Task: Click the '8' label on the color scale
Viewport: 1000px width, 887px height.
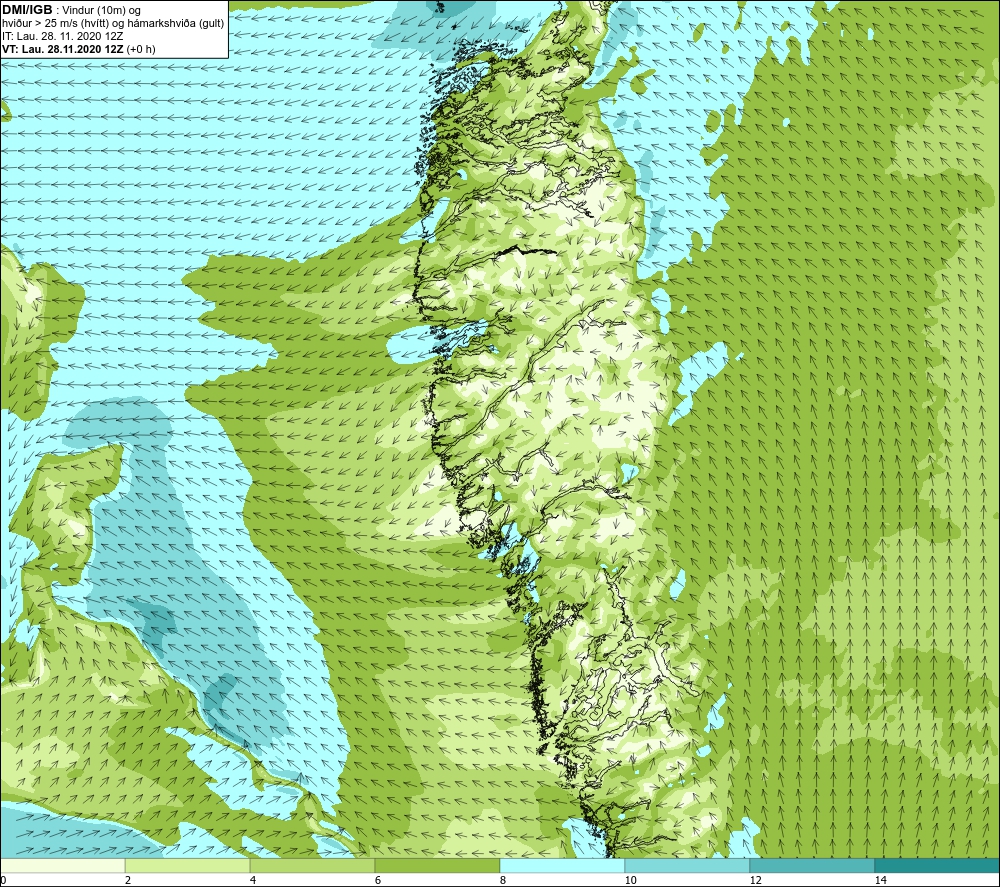Action: [x=503, y=881]
